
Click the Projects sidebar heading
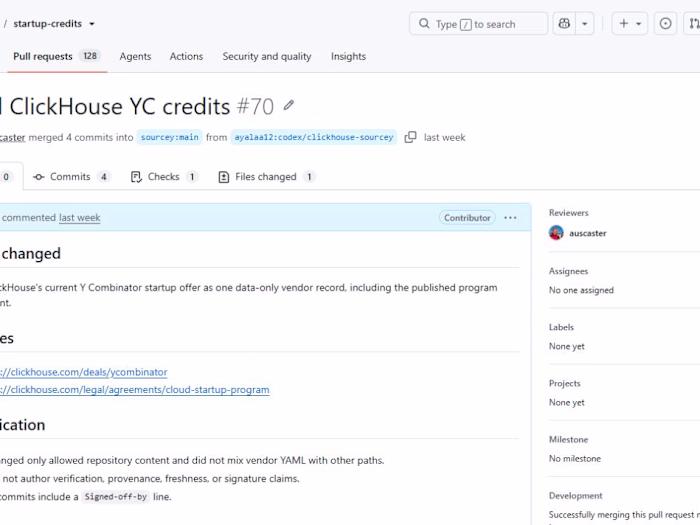click(565, 383)
